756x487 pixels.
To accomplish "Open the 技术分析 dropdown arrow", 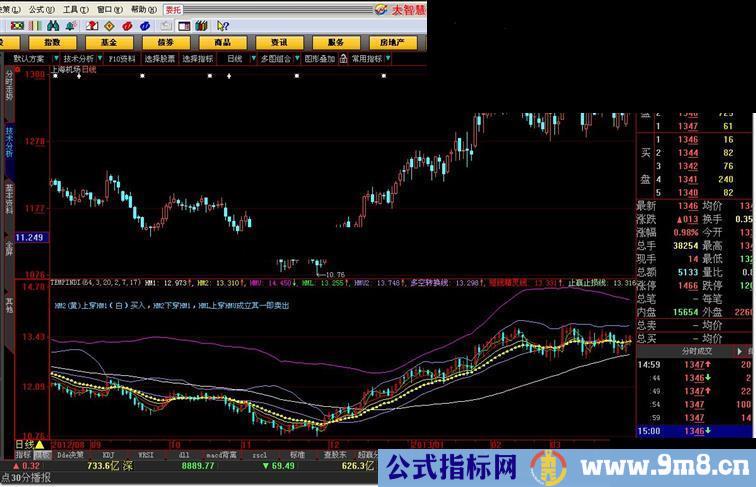I will pyautogui.click(x=100, y=59).
